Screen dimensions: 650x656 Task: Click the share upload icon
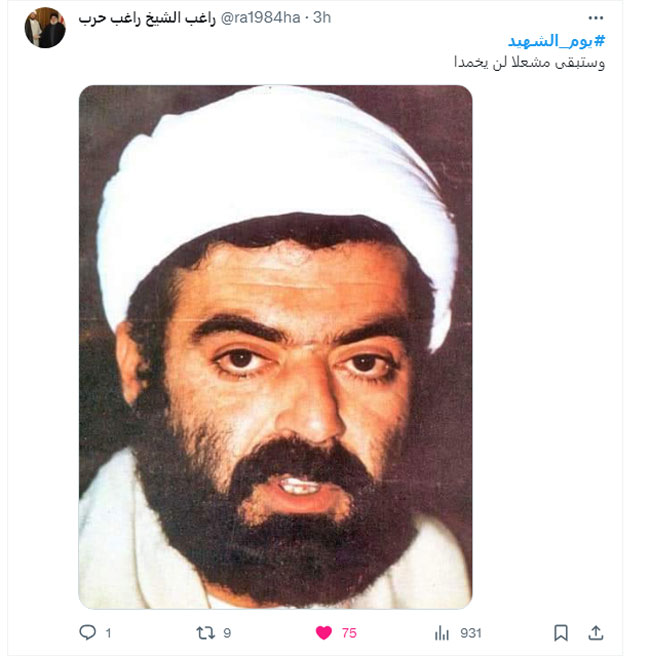click(596, 633)
